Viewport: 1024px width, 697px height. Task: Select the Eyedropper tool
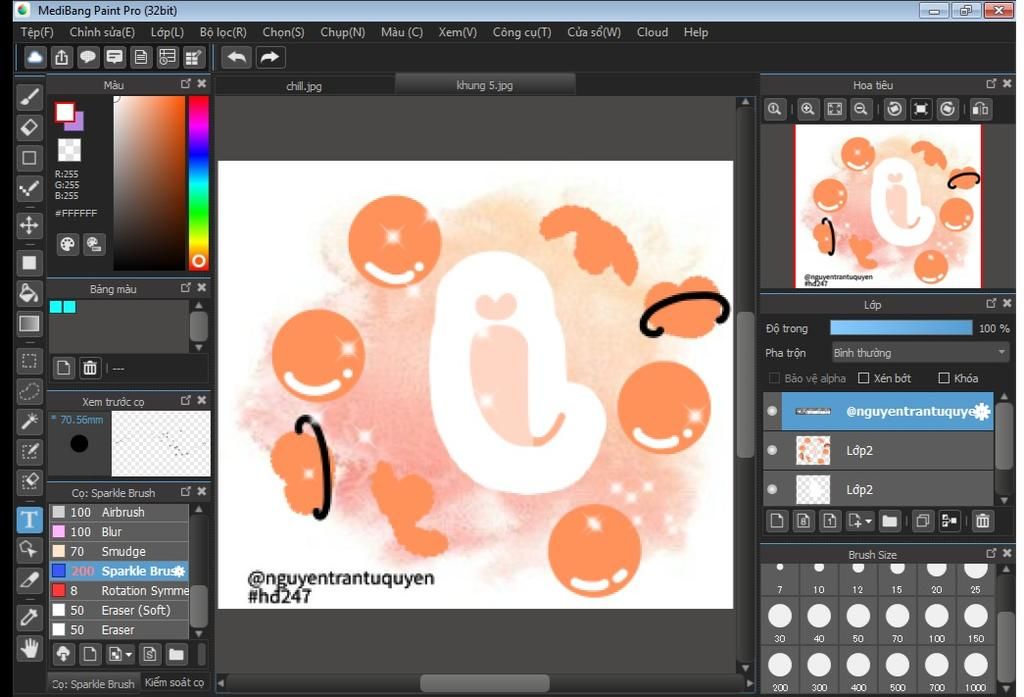tap(29, 616)
